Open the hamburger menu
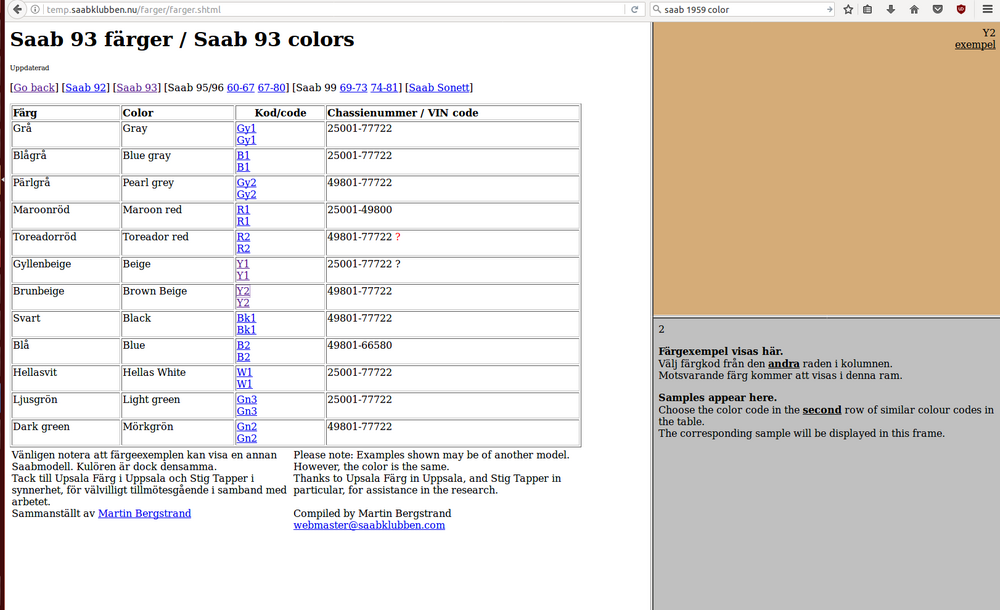Screen dimensions: 1000x610 [987, 10]
